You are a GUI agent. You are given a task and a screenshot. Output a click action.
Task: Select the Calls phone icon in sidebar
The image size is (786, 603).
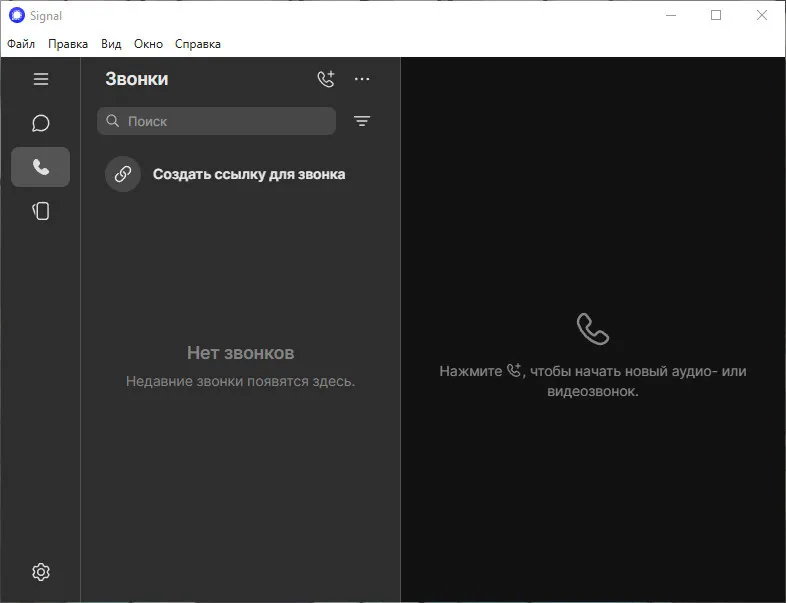(41, 167)
